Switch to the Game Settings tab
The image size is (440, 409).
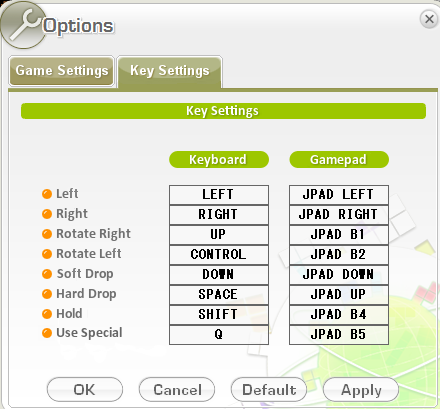click(61, 71)
